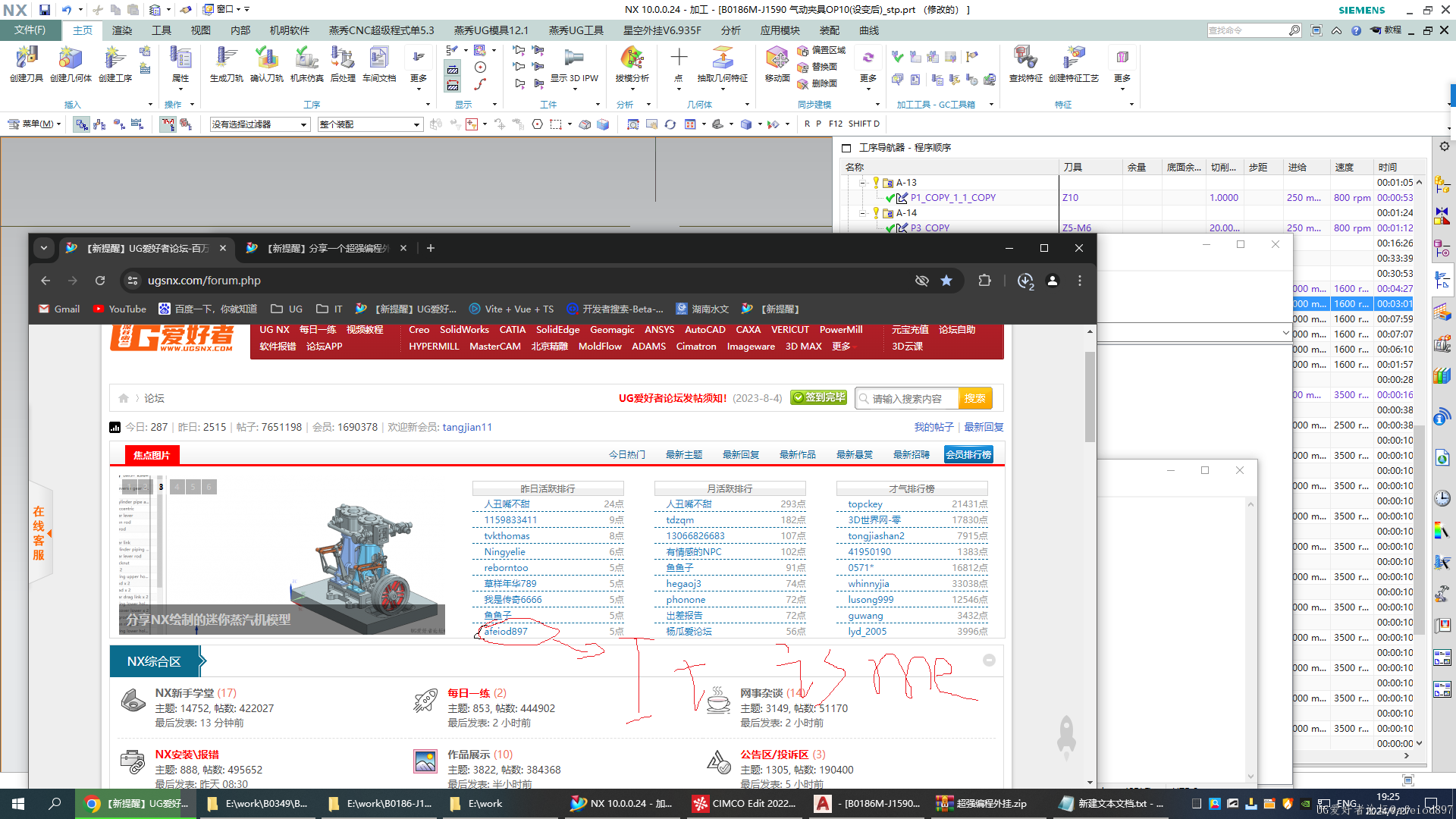Open user topckey in 才气排行榜
Screen dimensions: 1456x819
[x=865, y=504]
